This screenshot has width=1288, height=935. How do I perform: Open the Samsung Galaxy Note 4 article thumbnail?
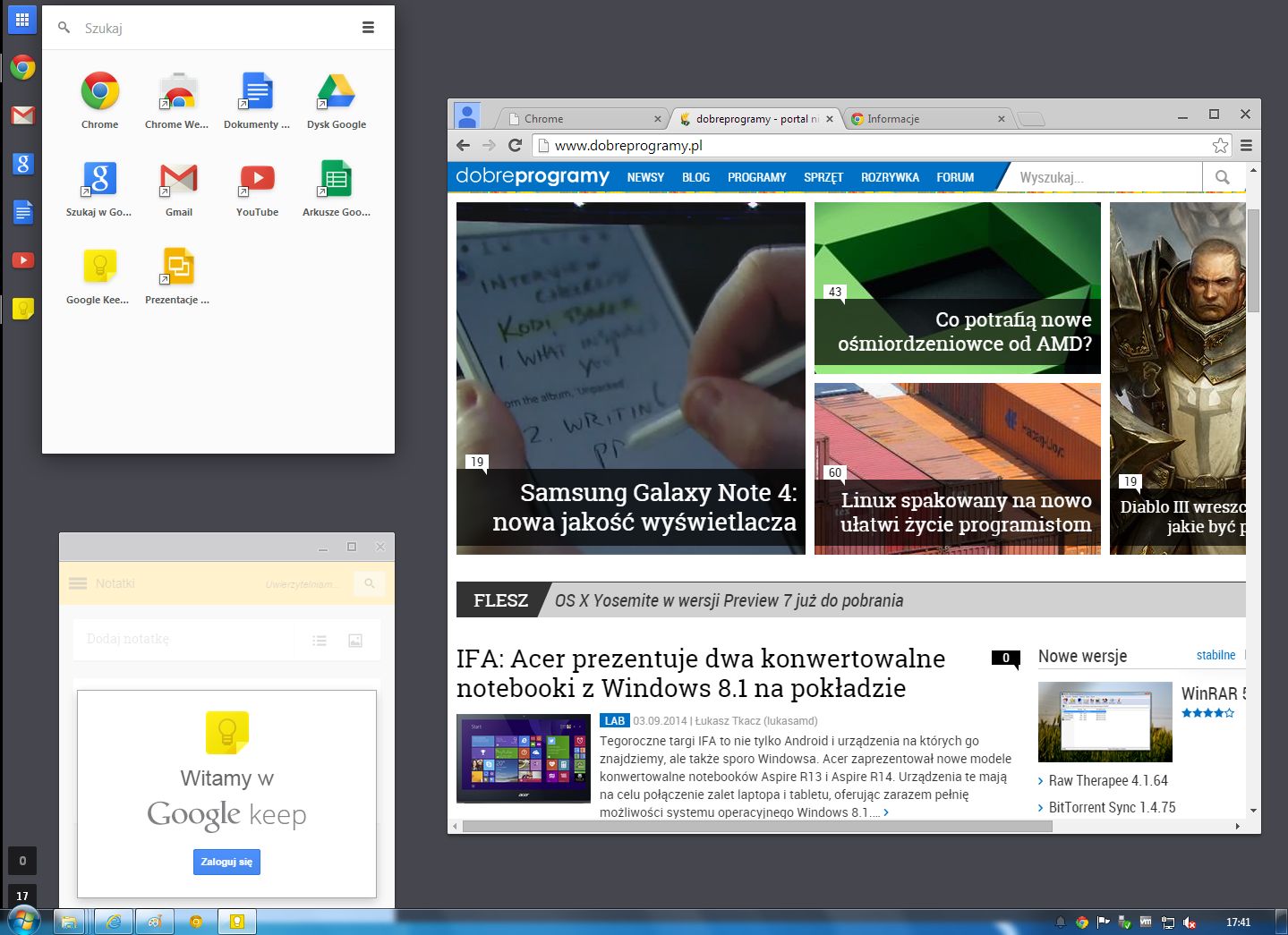tap(630, 378)
